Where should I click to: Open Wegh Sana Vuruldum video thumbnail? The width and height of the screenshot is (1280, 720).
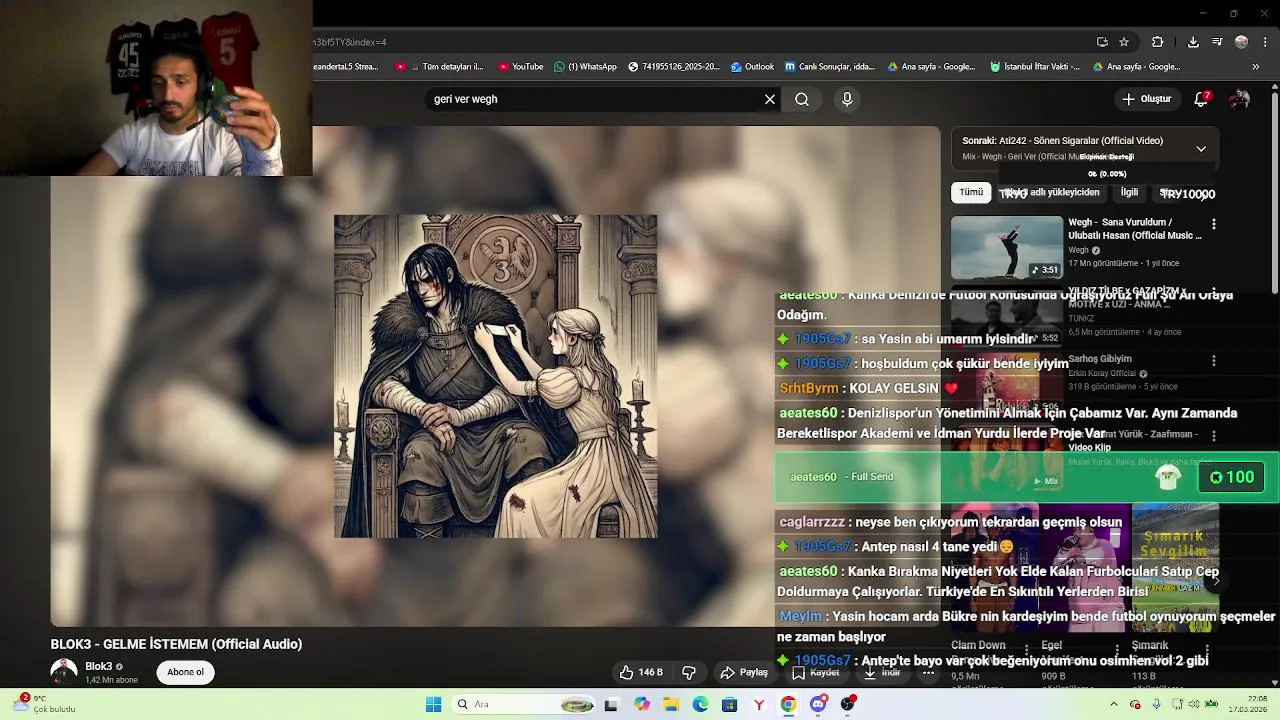coord(1007,248)
